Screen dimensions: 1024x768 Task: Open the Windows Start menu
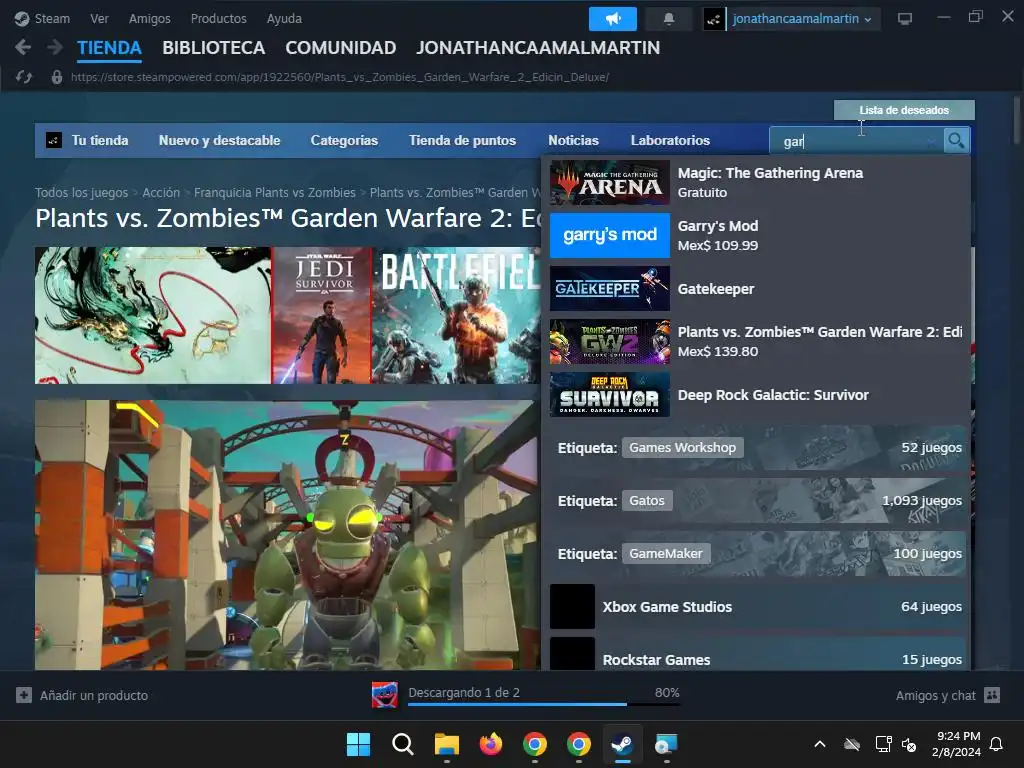358,744
